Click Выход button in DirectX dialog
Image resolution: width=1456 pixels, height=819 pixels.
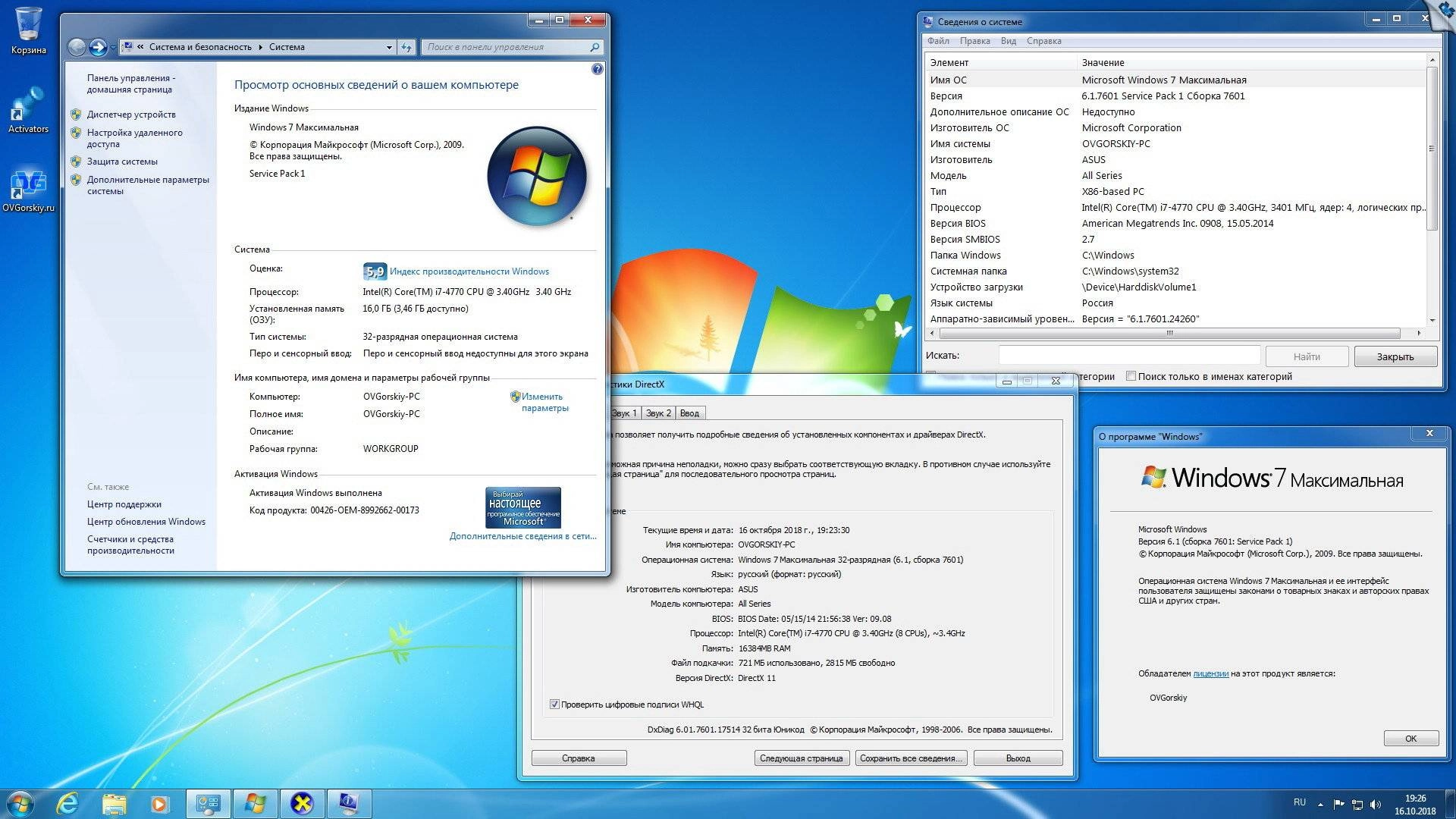[x=1018, y=758]
